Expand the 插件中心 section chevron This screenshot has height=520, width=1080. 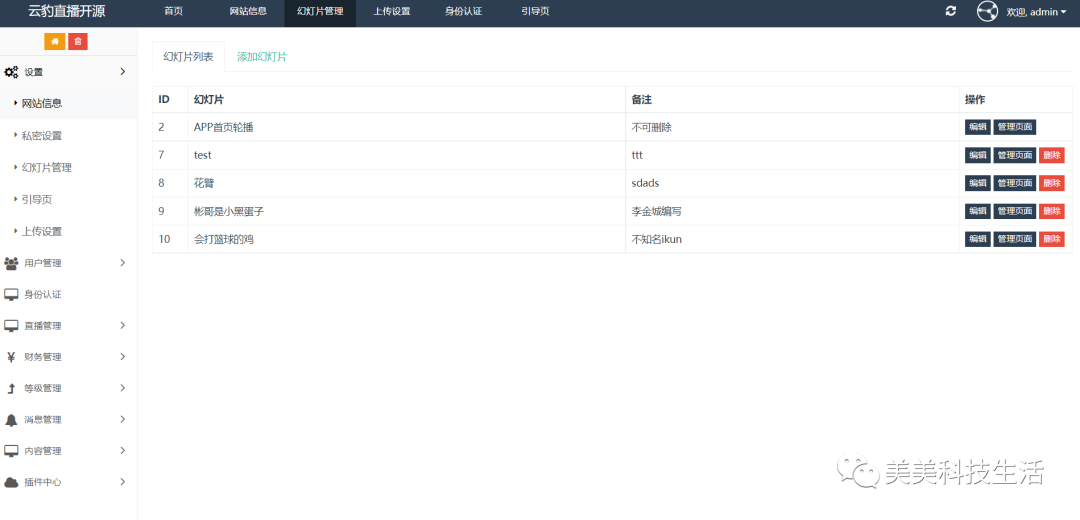pos(123,482)
